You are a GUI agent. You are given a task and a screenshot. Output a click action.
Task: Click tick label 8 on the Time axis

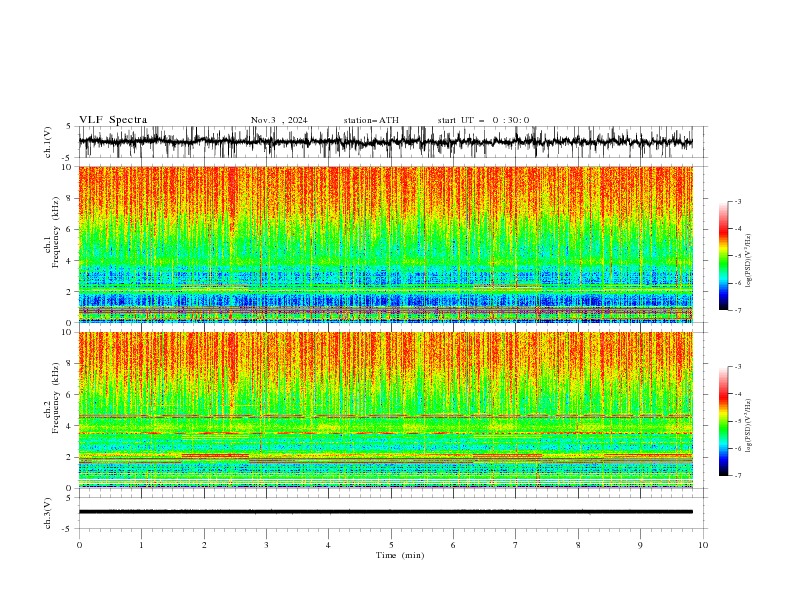tap(578, 545)
